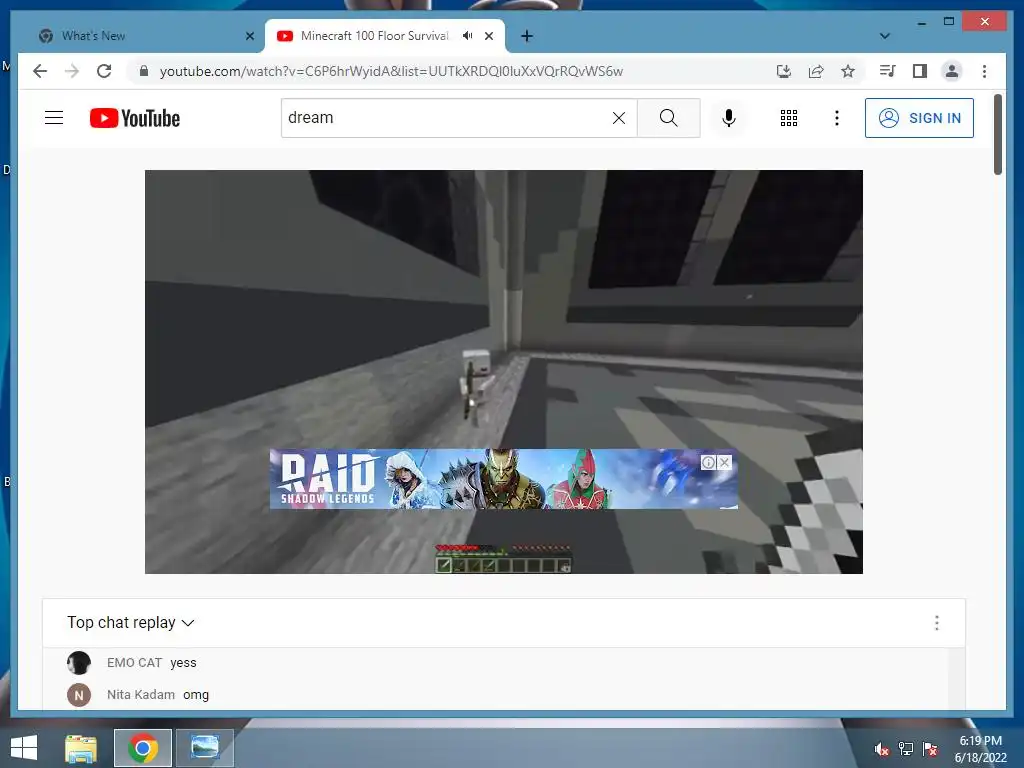1024x768 pixels.
Task: Click the address bar URL
Action: 391,71
